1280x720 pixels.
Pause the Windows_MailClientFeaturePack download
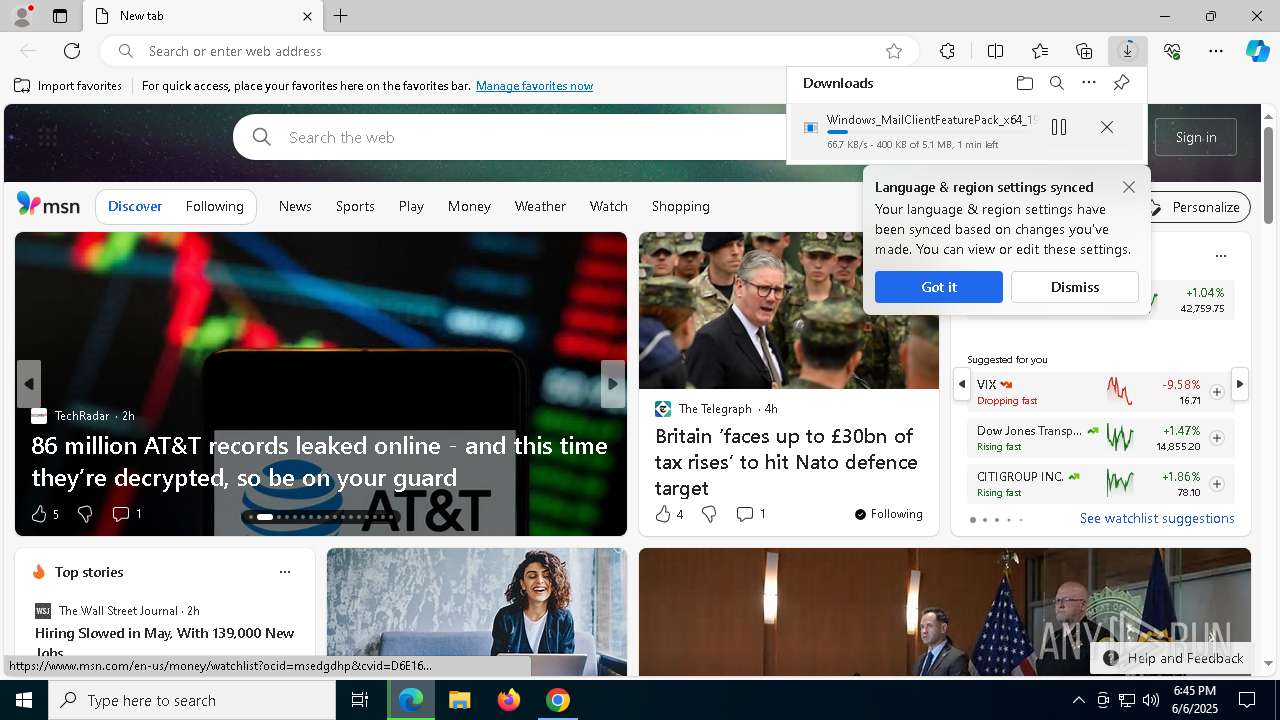1059,127
